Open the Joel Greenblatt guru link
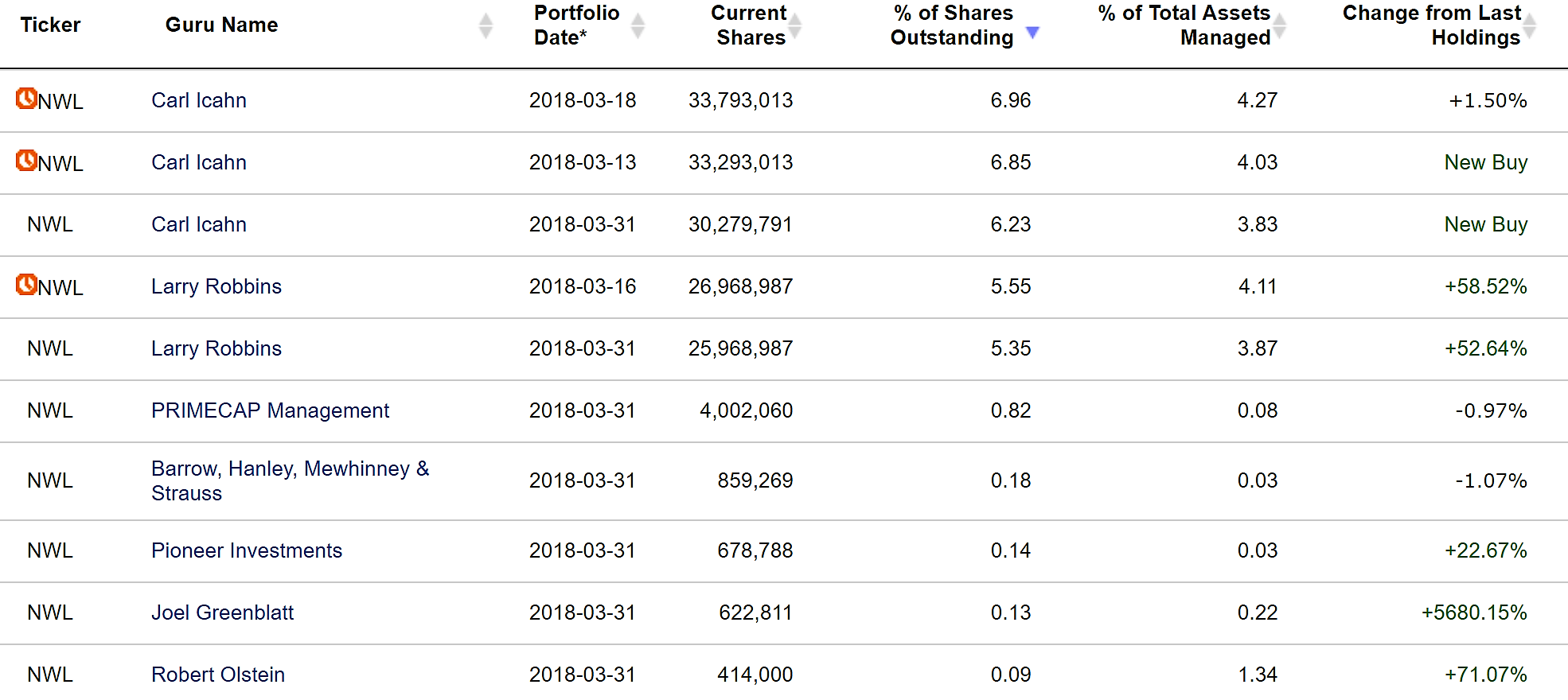Image resolution: width=1568 pixels, height=700 pixels. pyautogui.click(x=223, y=612)
